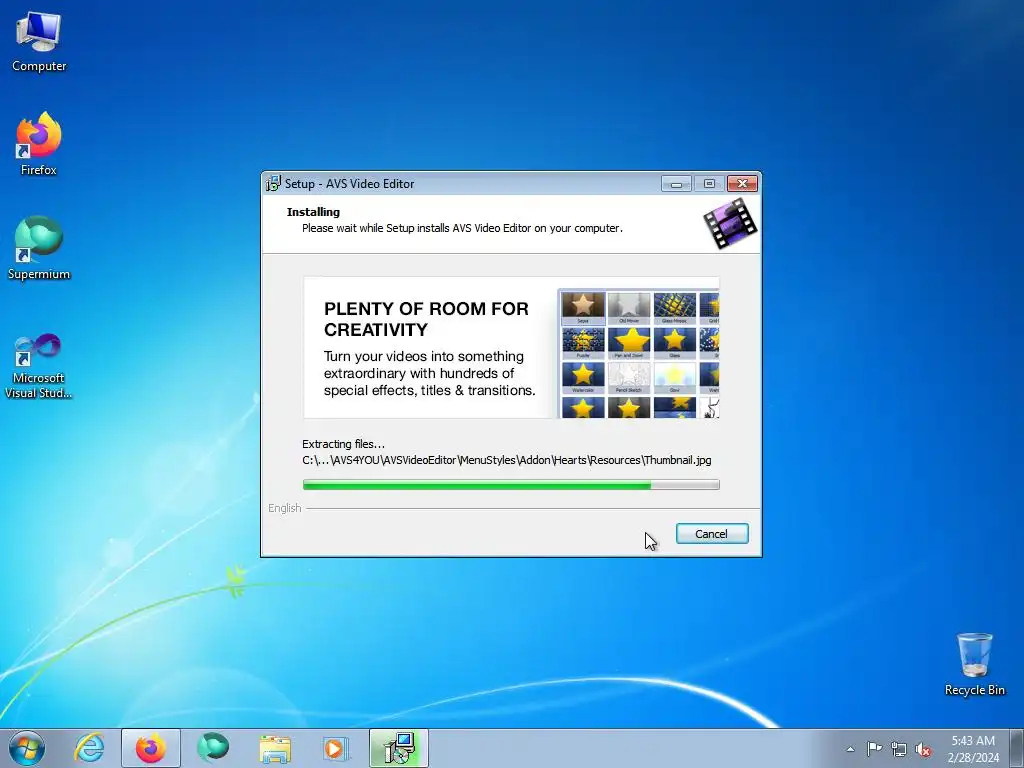The height and width of the screenshot is (768, 1024).
Task: Click the Old Movie effect thumbnail
Action: click(x=629, y=308)
